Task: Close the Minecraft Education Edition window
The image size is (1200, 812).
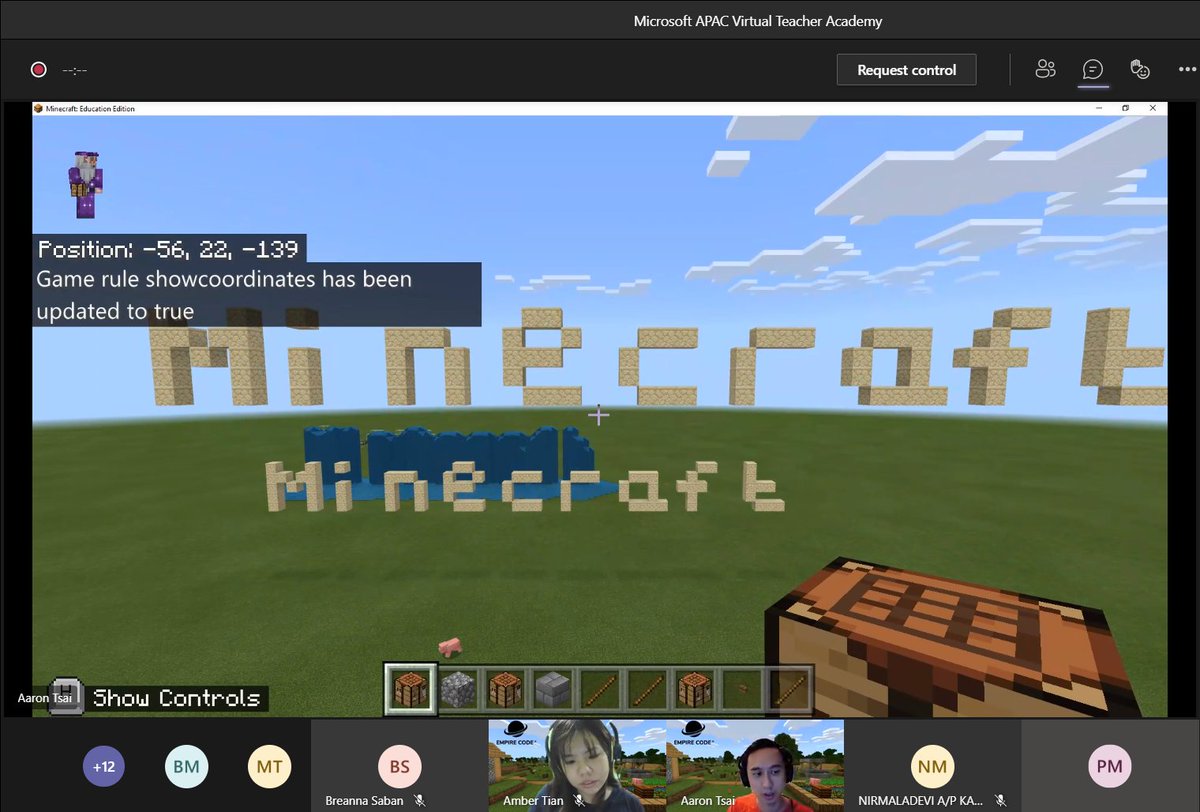Action: [x=1152, y=108]
